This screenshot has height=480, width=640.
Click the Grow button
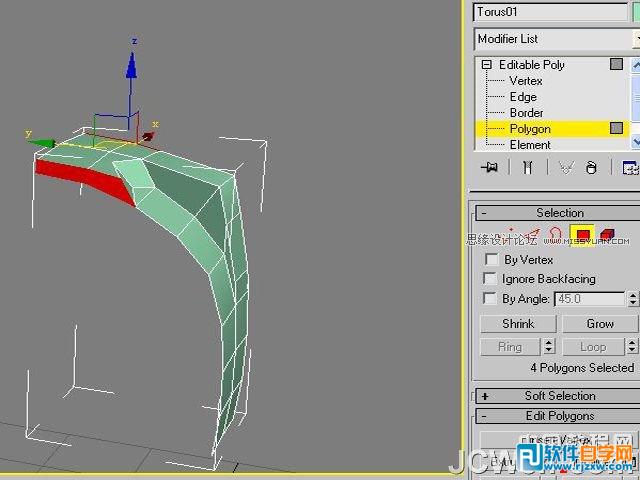[x=600, y=324]
